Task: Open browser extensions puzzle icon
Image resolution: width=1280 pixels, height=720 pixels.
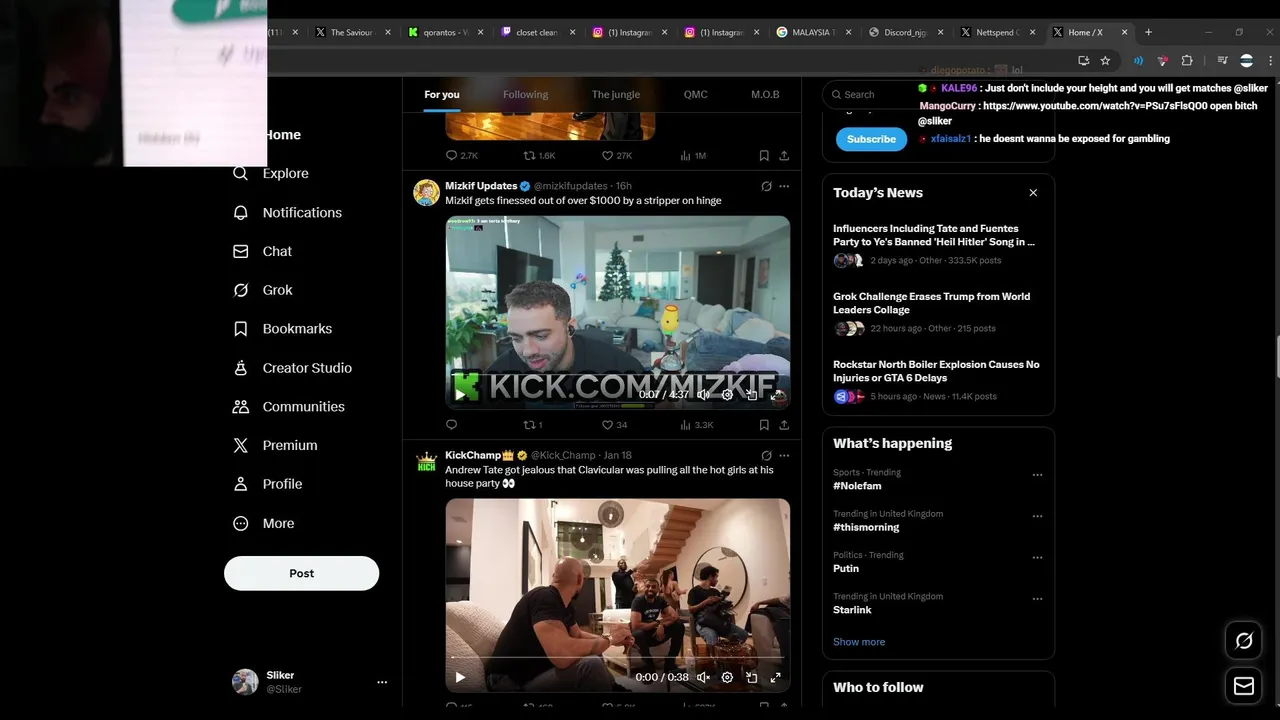Action: coord(1187,61)
